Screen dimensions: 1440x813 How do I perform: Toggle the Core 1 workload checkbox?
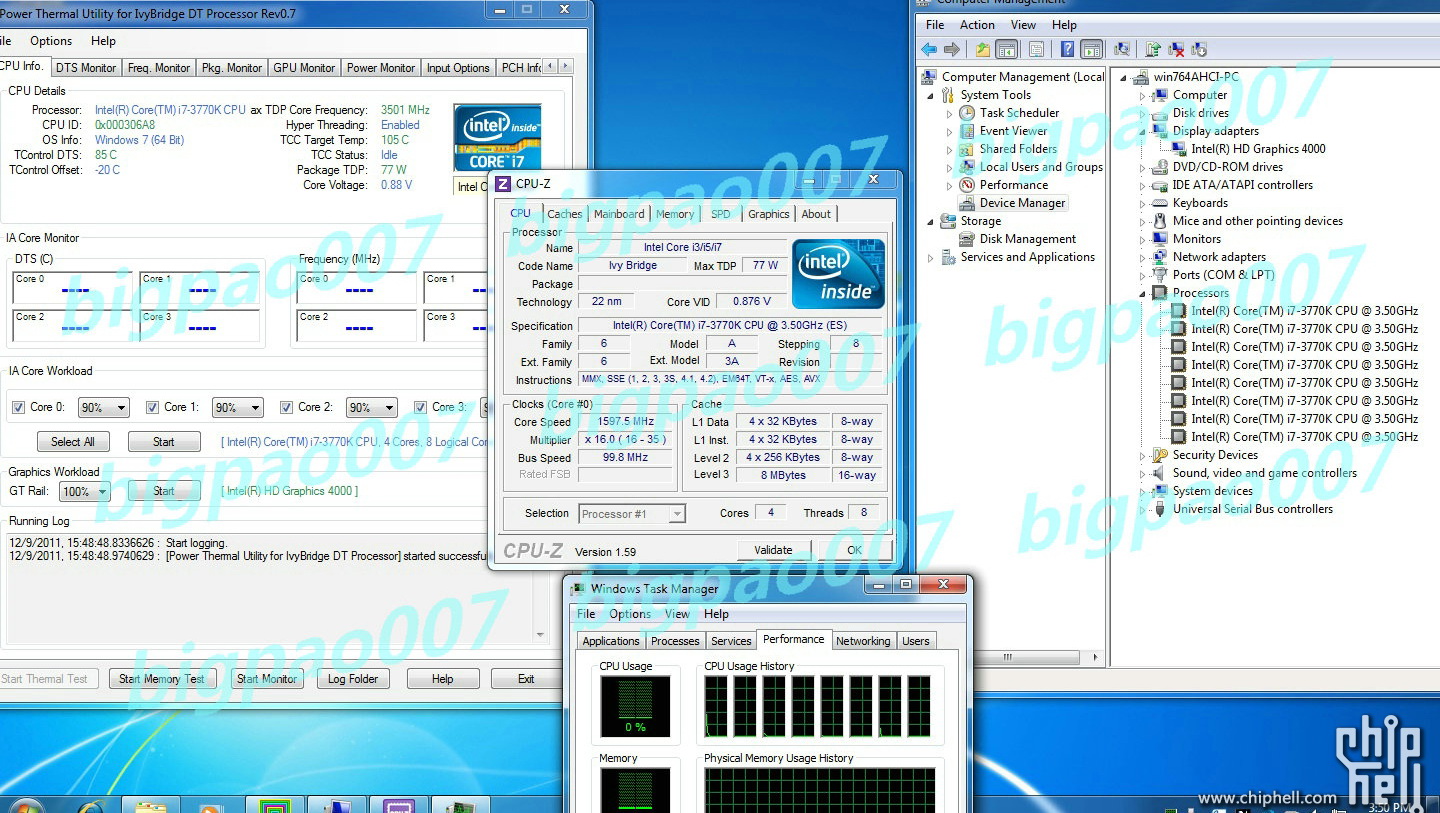click(x=153, y=407)
